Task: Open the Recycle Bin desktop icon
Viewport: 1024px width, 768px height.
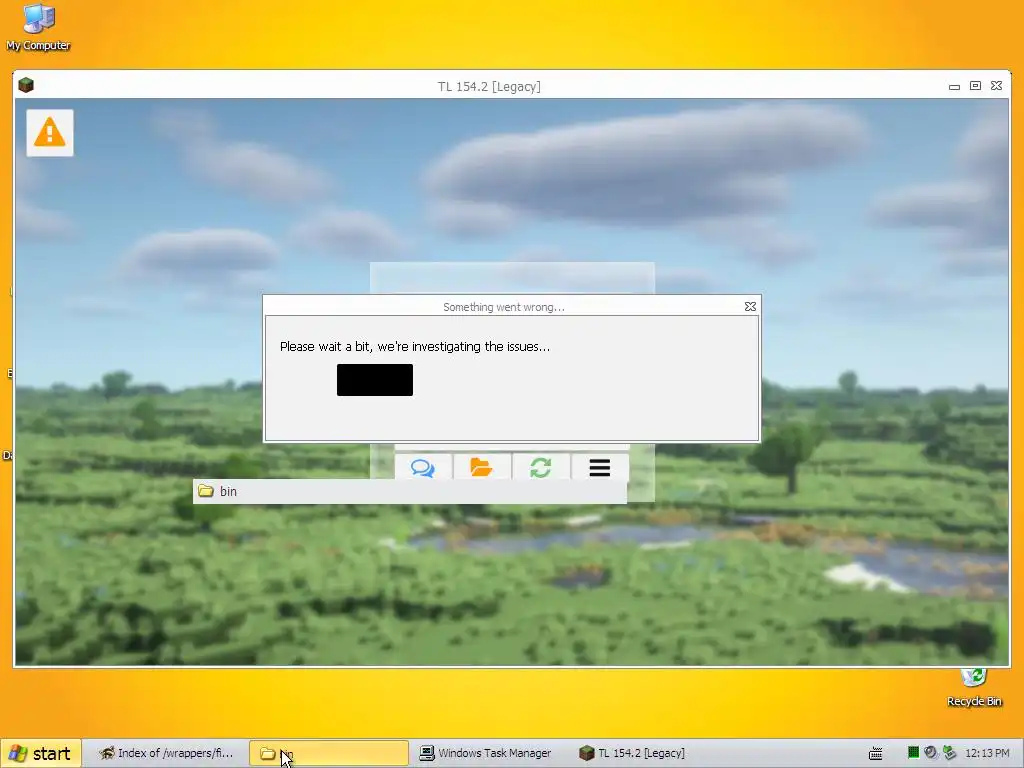Action: click(974, 688)
